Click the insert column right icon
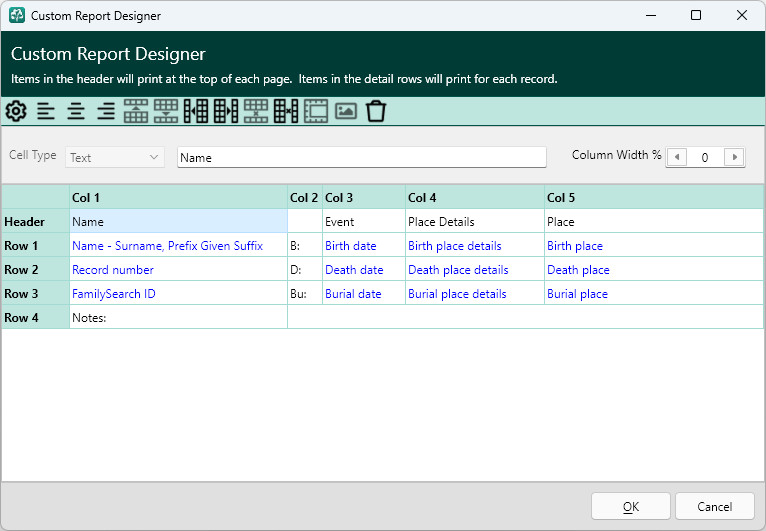This screenshot has height=531, width=766. click(x=226, y=111)
